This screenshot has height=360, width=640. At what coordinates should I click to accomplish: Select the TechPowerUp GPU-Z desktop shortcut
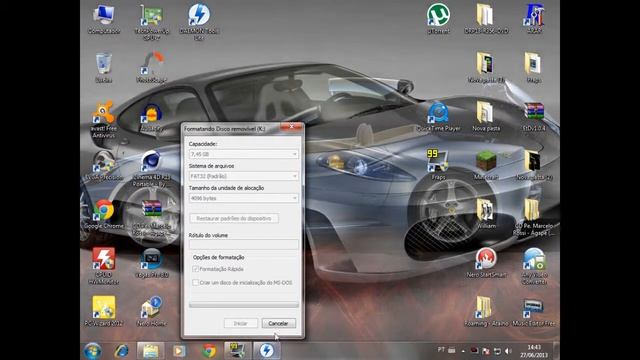coord(151,21)
